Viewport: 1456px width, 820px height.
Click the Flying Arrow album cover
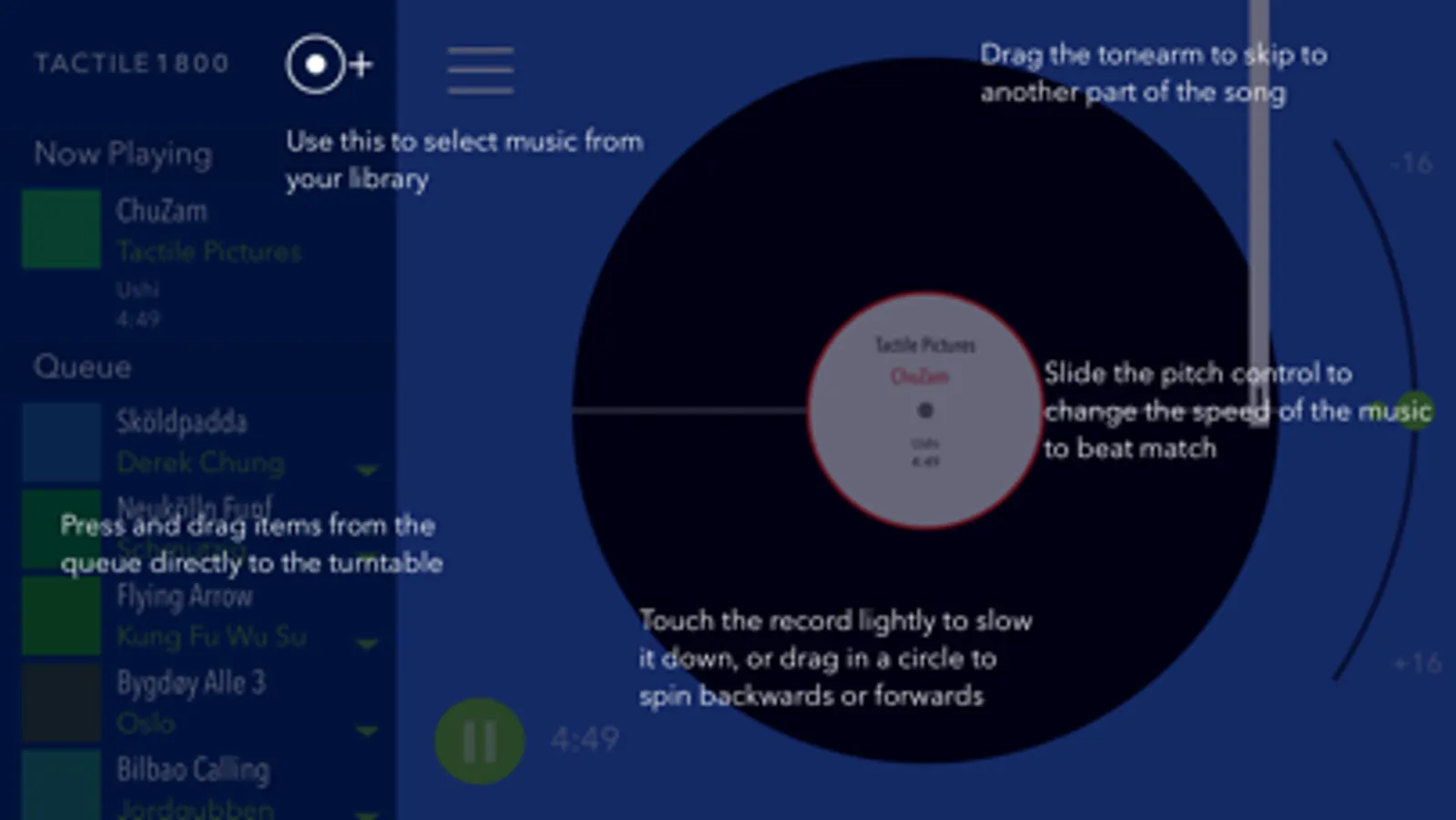[61, 616]
